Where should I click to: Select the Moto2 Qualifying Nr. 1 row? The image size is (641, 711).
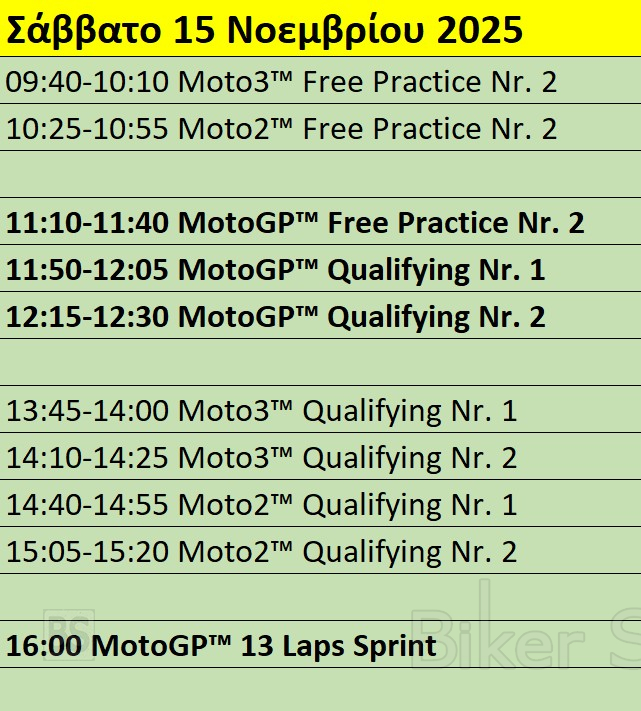(261, 505)
